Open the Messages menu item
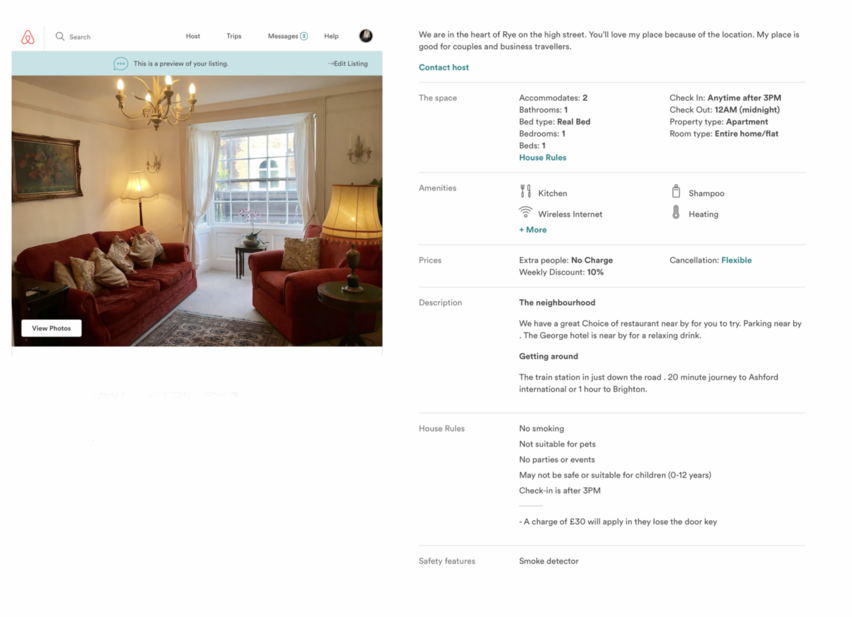The image size is (852, 617). click(283, 36)
